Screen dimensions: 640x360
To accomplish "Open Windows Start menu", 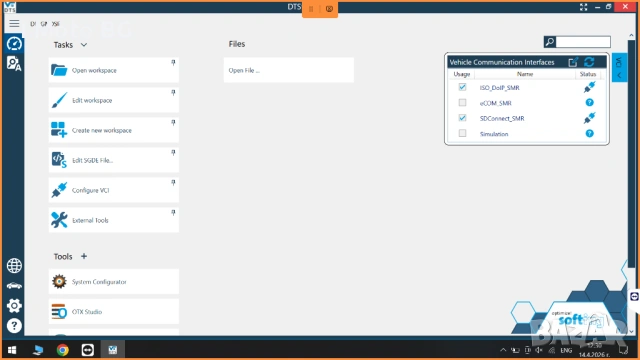I will click(x=12, y=350).
